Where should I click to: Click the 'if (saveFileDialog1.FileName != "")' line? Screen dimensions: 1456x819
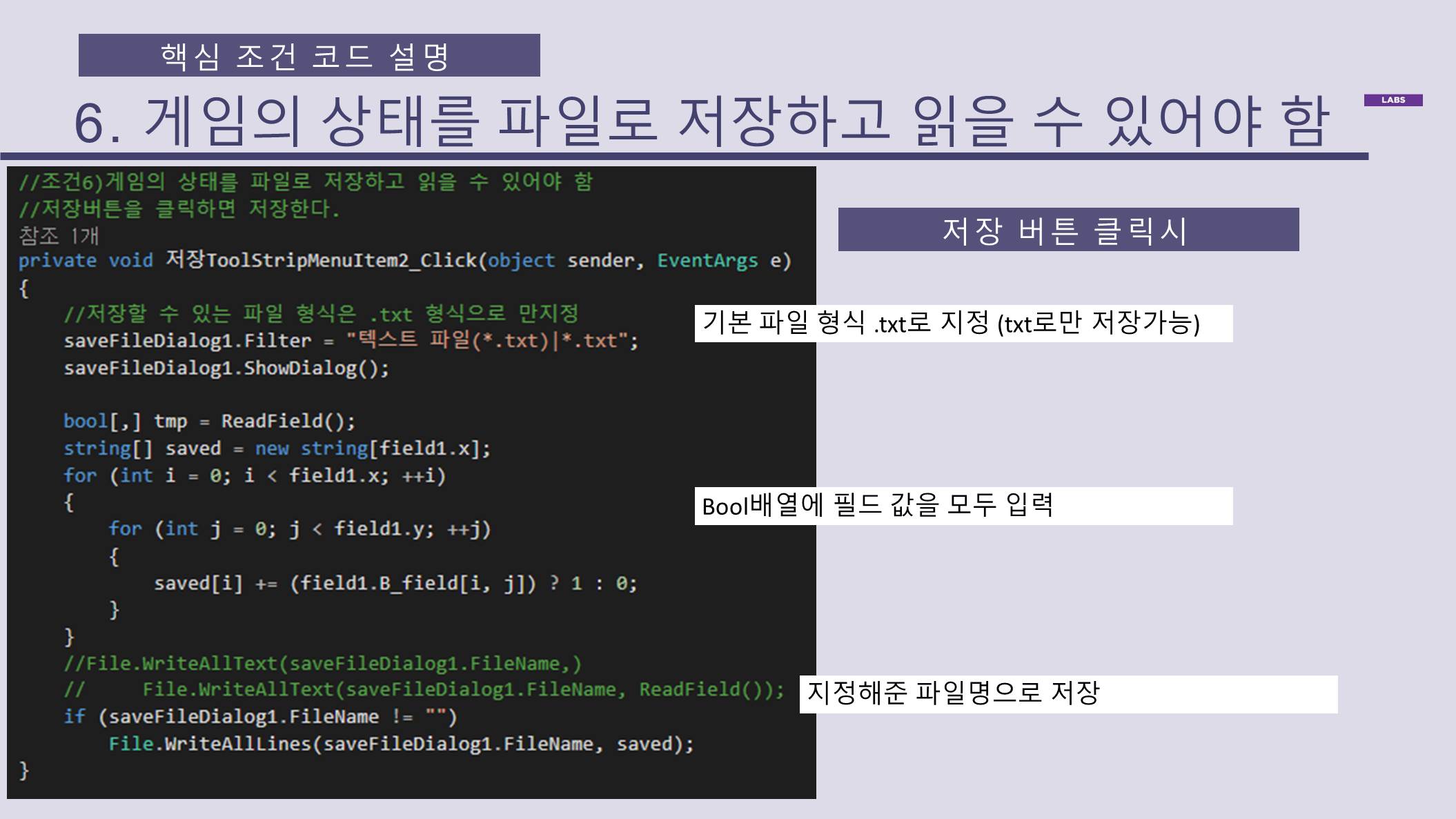(259, 717)
